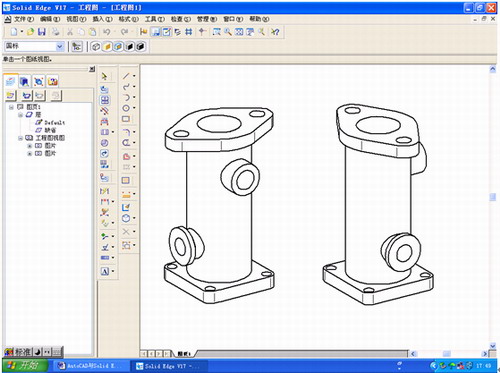Open the 文件 menu
The width and height of the screenshot is (500, 373).
click(24, 19)
